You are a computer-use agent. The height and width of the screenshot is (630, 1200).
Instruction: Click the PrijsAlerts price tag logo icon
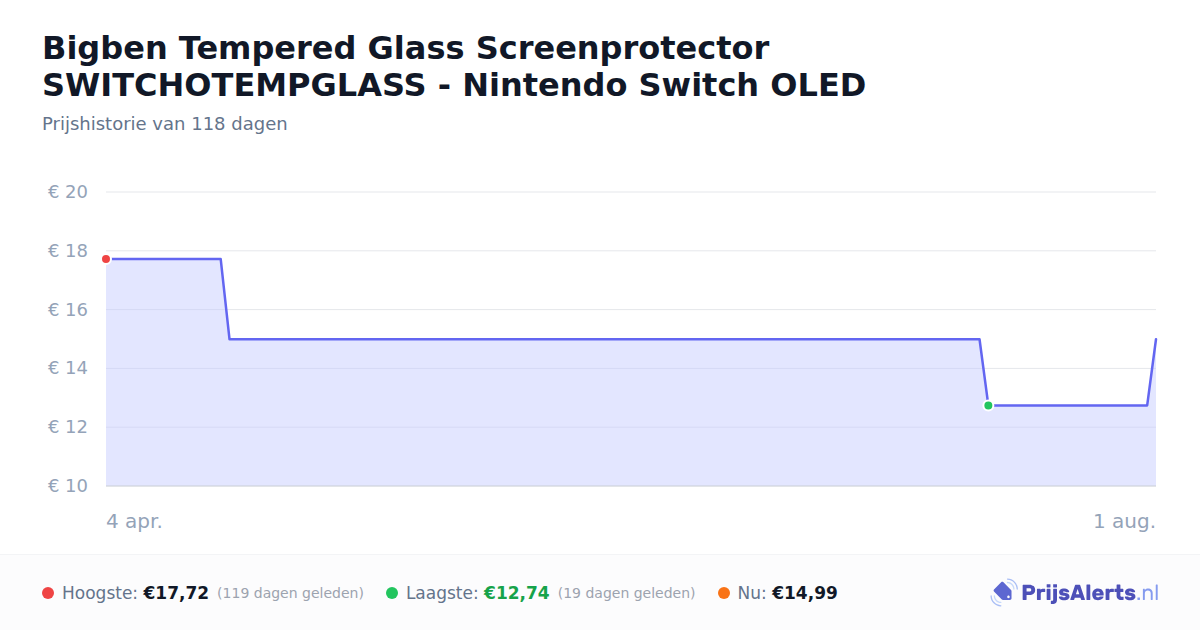(x=1003, y=593)
